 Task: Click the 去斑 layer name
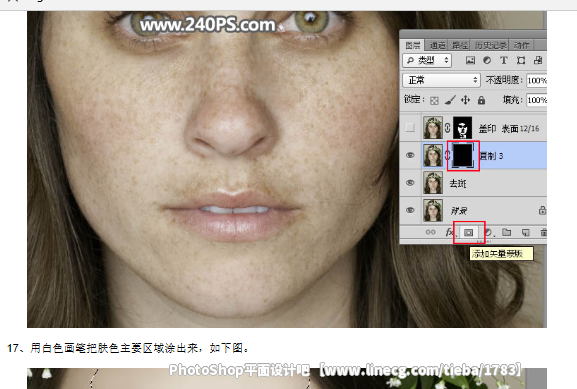(458, 183)
